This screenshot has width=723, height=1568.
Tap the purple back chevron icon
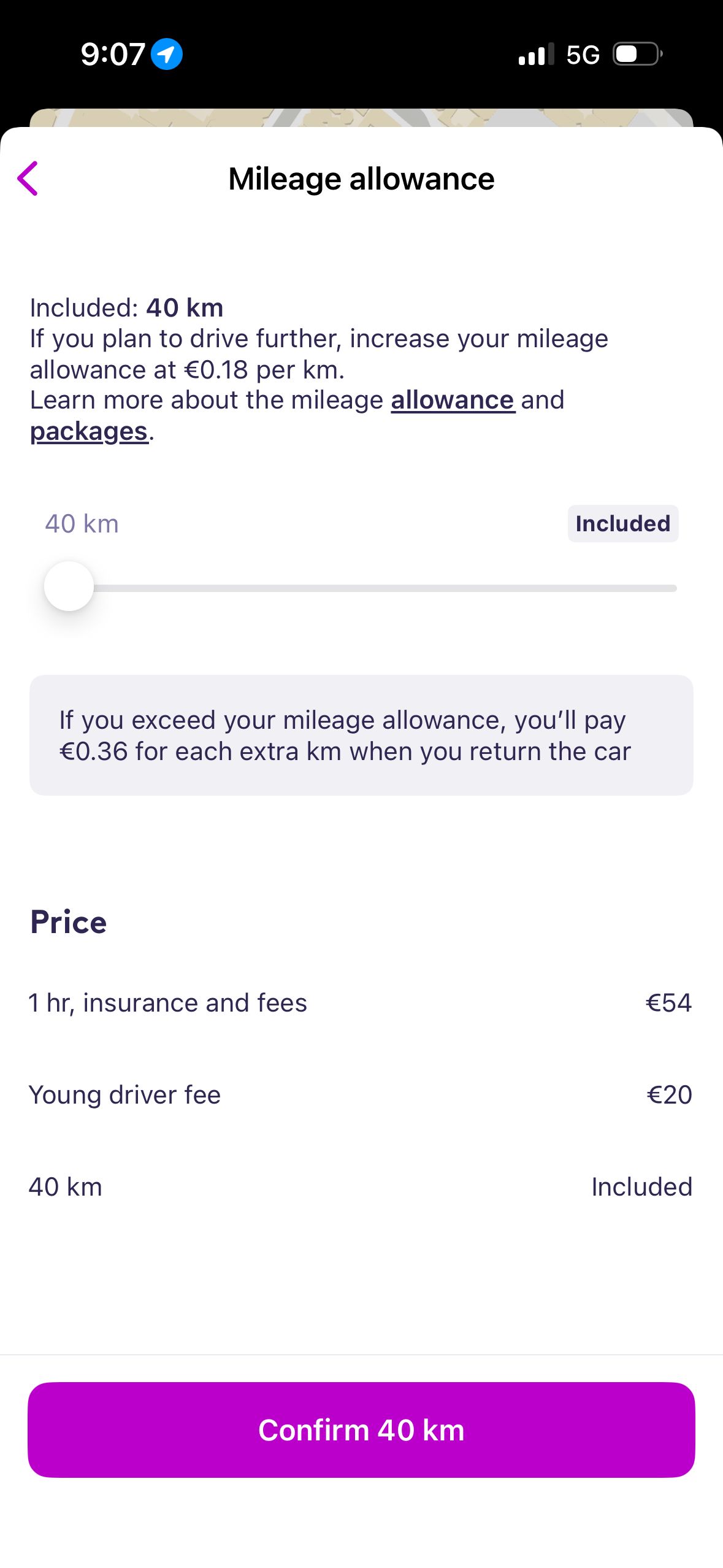coord(28,179)
